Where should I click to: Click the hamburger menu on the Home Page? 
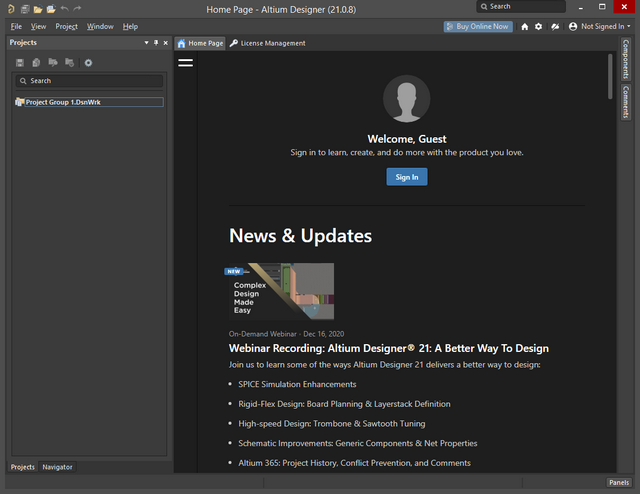pyautogui.click(x=185, y=63)
